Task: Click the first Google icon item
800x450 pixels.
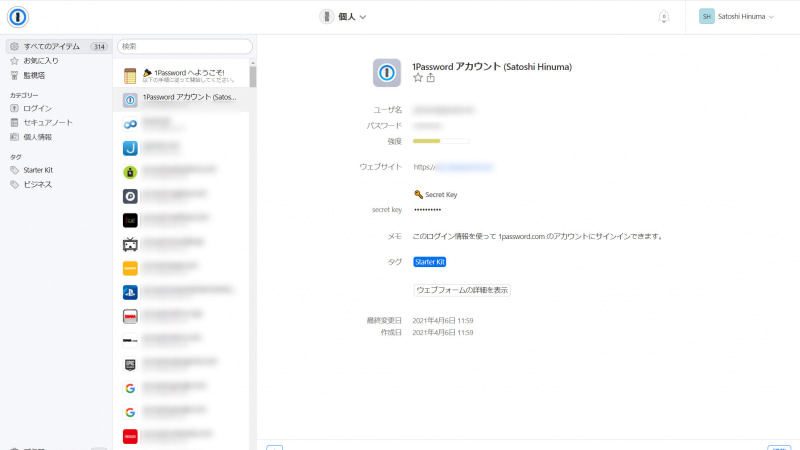Action: click(x=130, y=389)
